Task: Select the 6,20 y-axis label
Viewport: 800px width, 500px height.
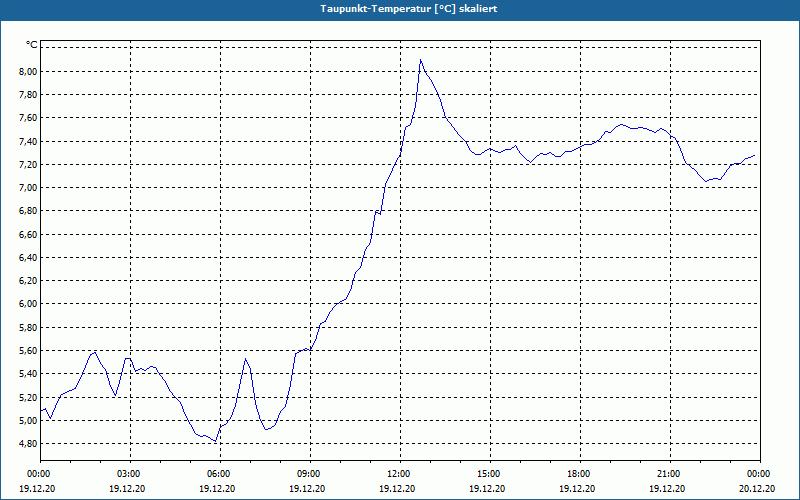Action: tap(29, 281)
